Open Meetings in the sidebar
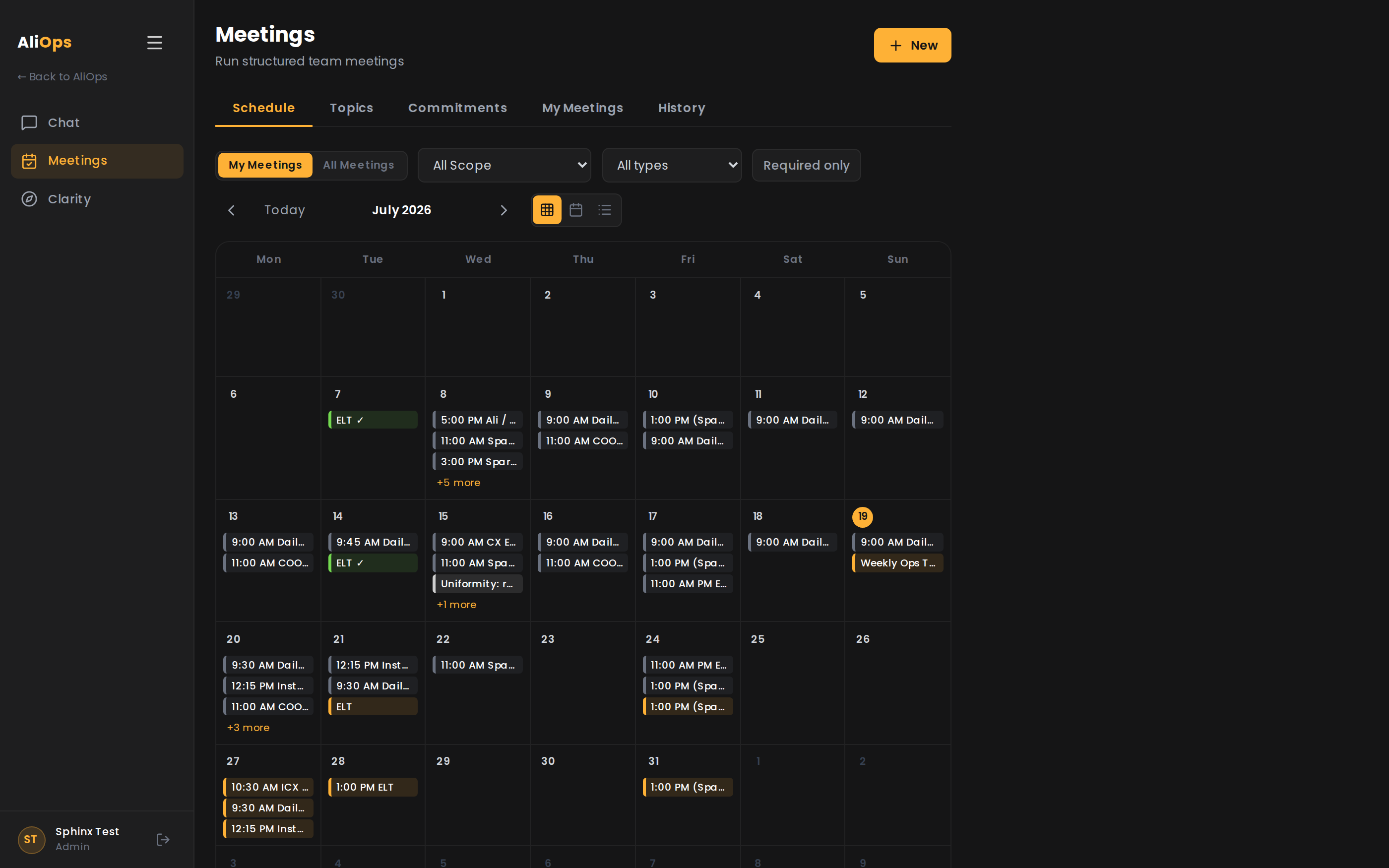1389x868 pixels. tap(97, 161)
